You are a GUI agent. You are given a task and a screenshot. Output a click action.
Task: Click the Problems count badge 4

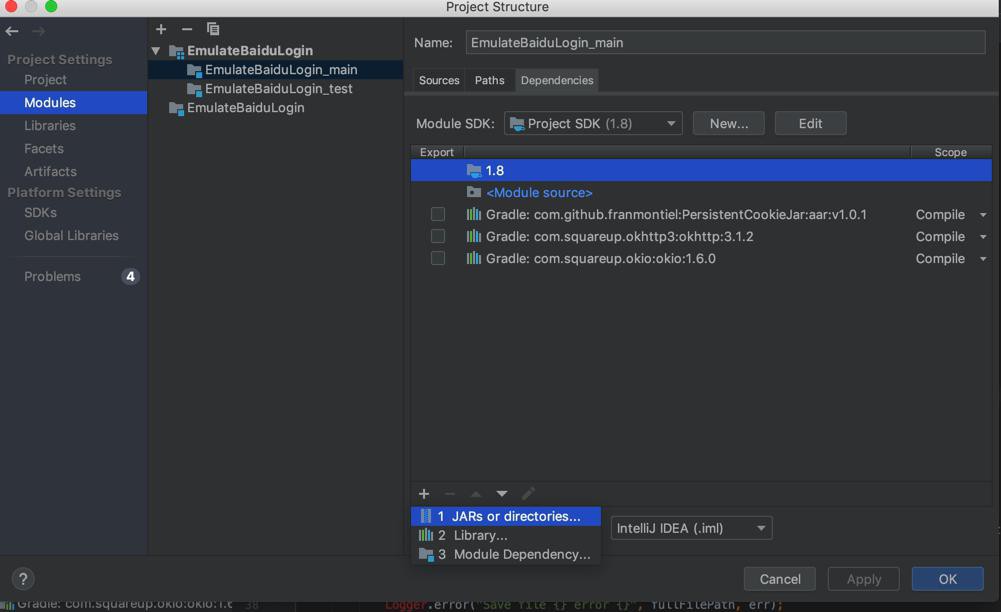pos(130,276)
